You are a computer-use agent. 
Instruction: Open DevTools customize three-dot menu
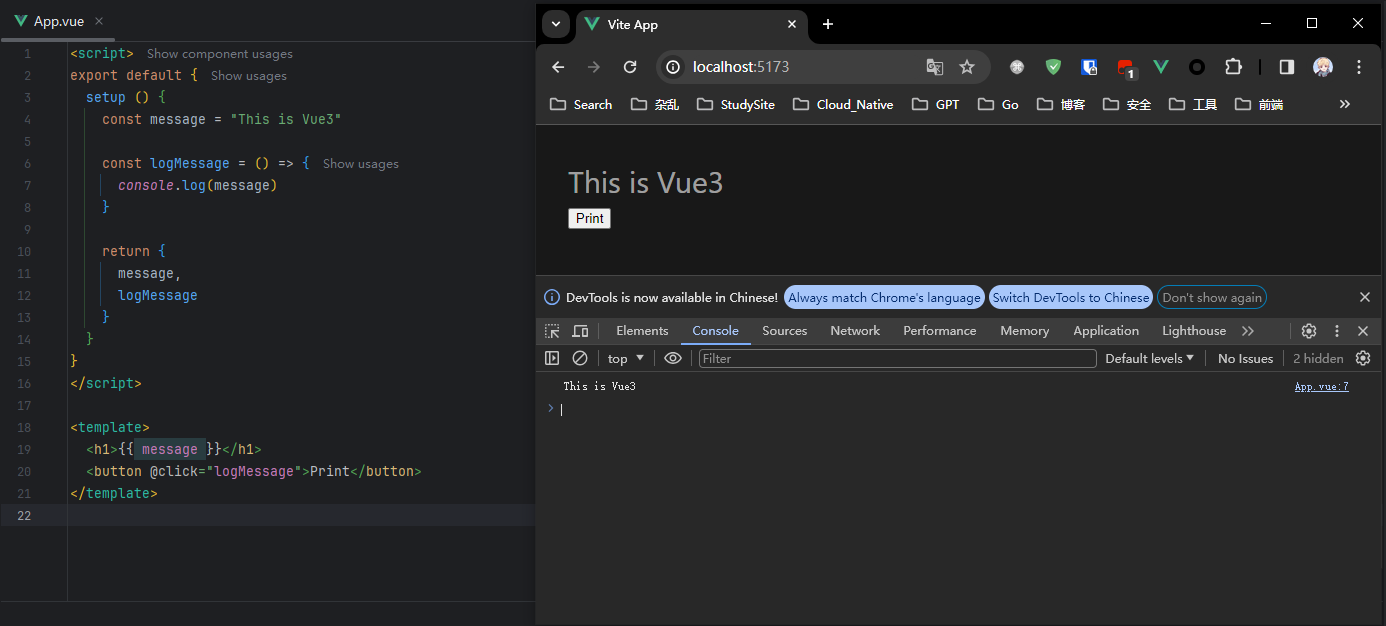click(1337, 331)
